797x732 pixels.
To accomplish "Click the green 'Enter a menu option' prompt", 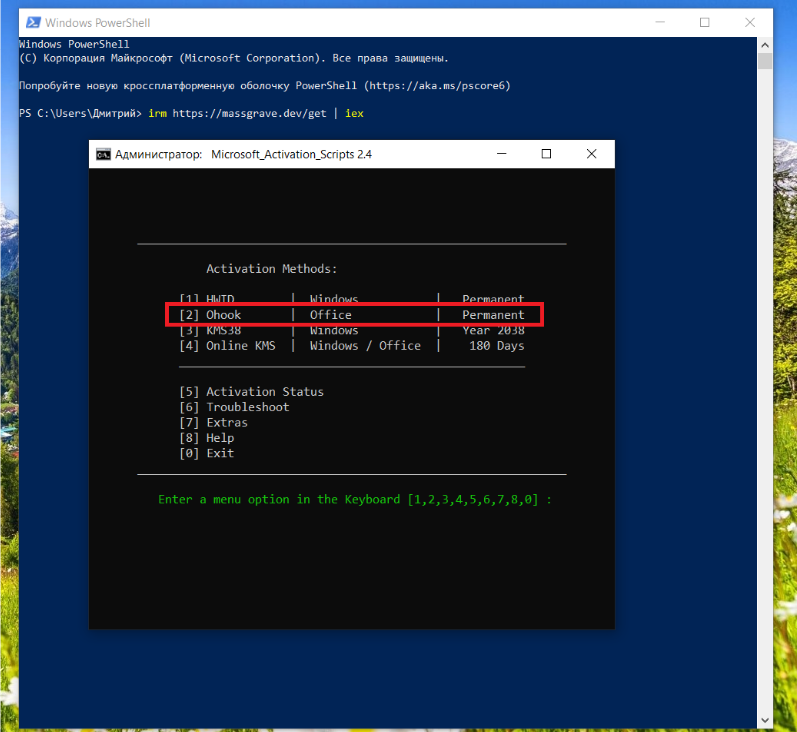I will [355, 499].
